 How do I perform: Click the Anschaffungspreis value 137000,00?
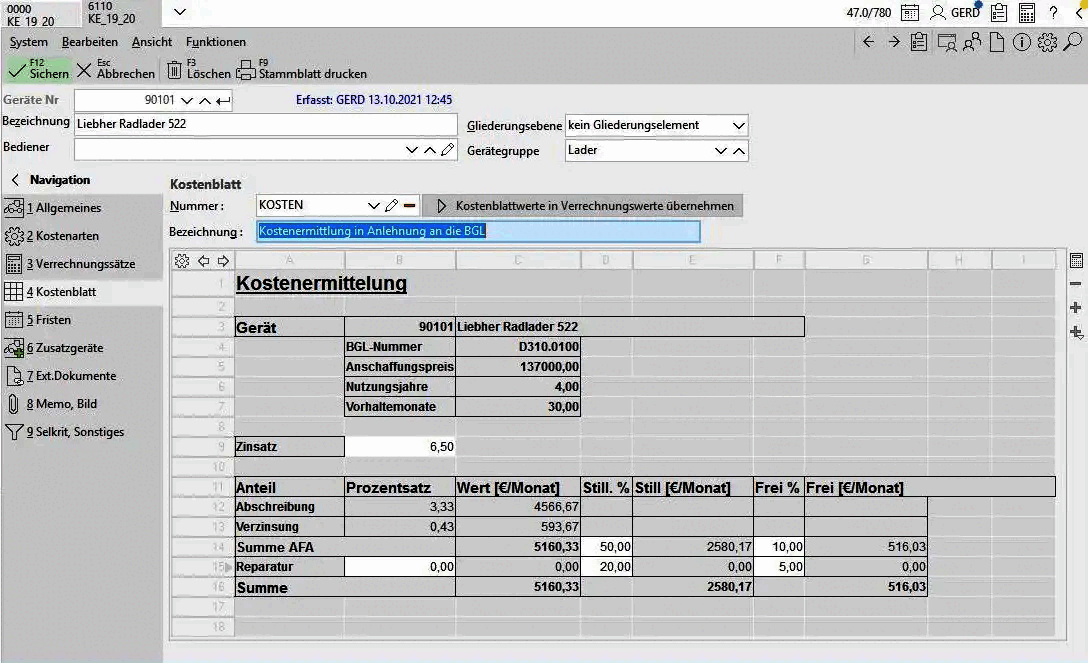click(518, 366)
